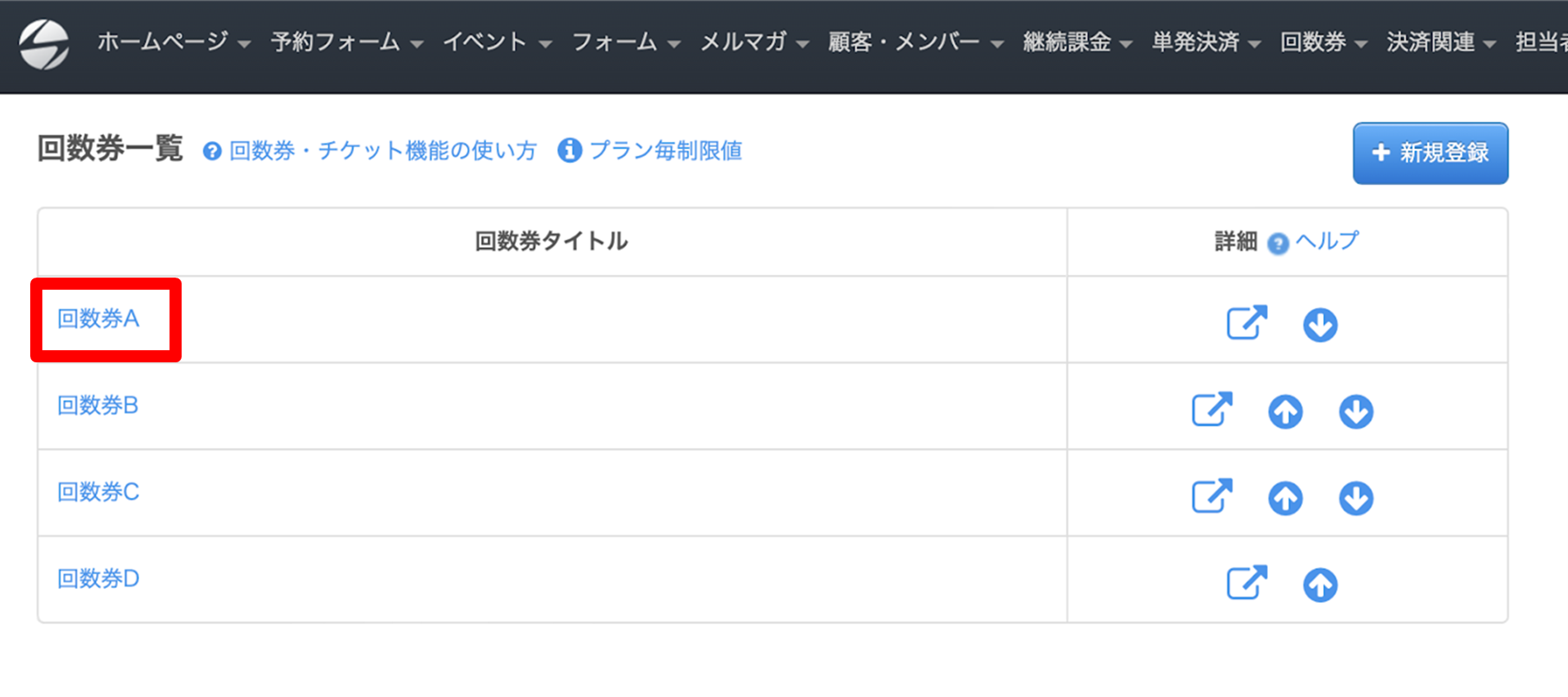Move 回数券A down with arrow icon
Screen dimensions: 1568x697
click(1320, 325)
